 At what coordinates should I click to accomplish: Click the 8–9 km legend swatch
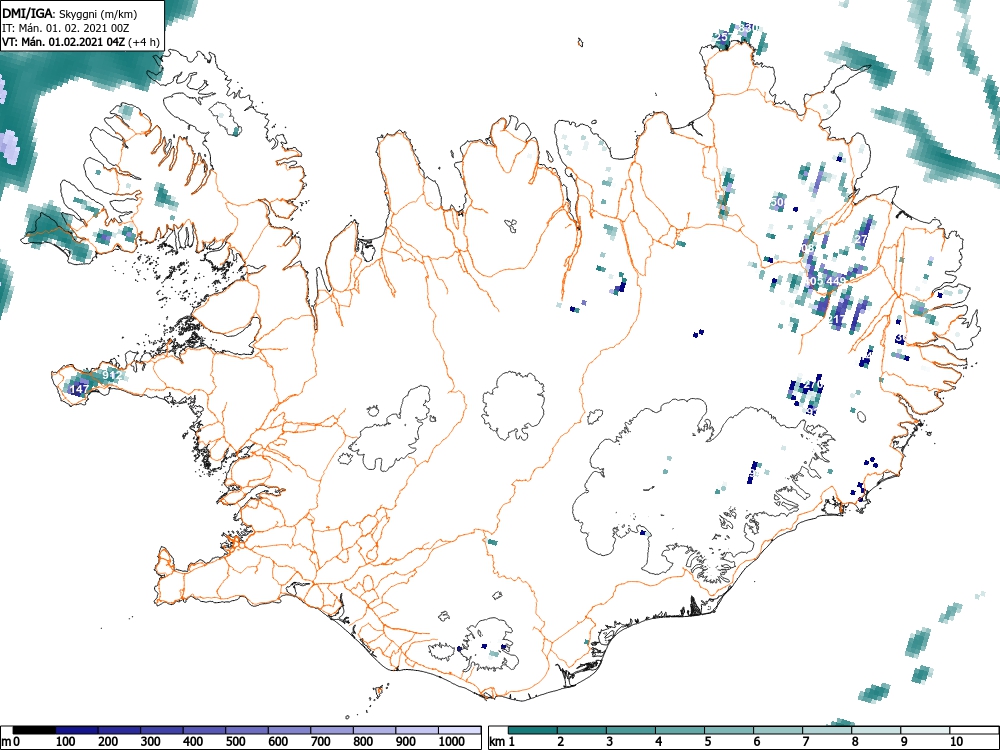coord(876,730)
